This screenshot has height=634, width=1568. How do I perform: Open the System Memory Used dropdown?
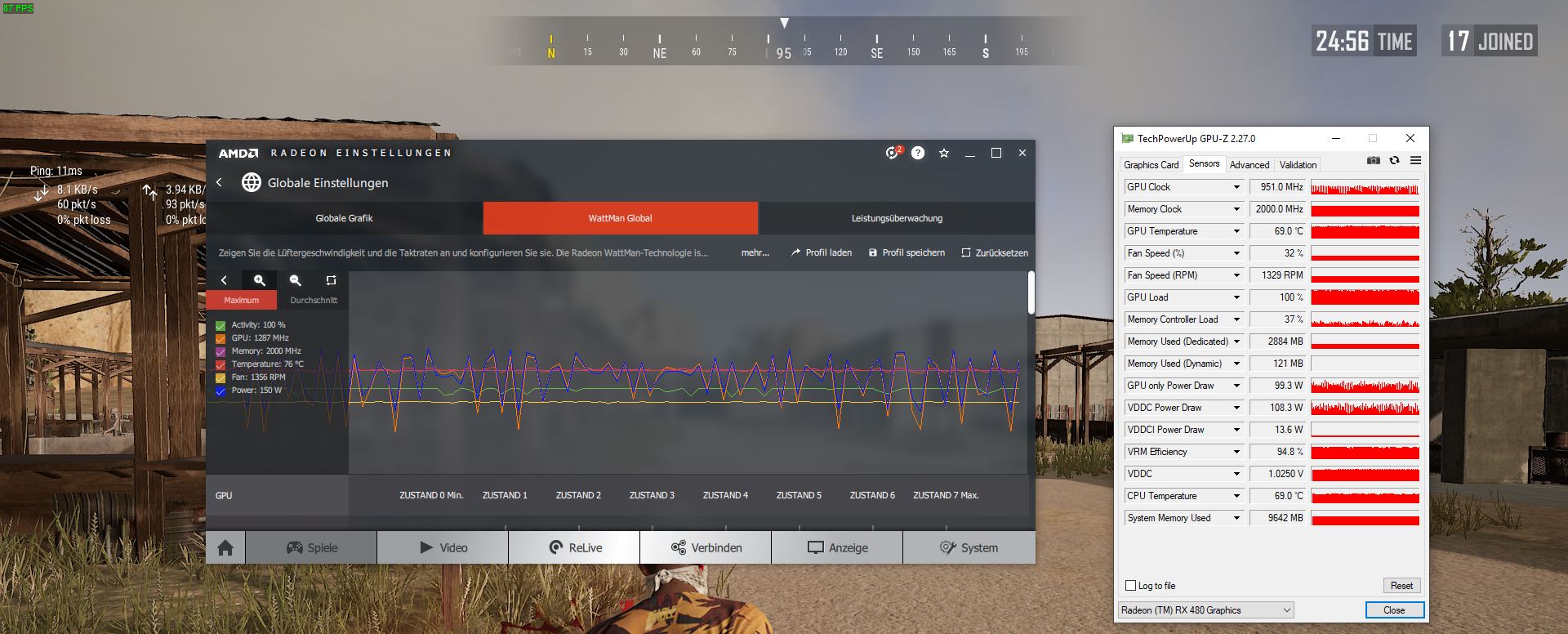click(x=1236, y=518)
